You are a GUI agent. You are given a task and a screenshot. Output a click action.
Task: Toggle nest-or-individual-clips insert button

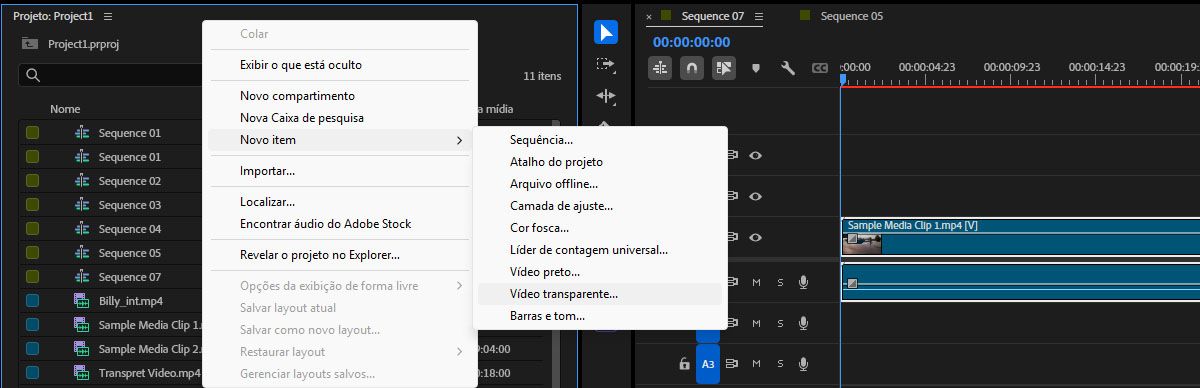[x=660, y=68]
